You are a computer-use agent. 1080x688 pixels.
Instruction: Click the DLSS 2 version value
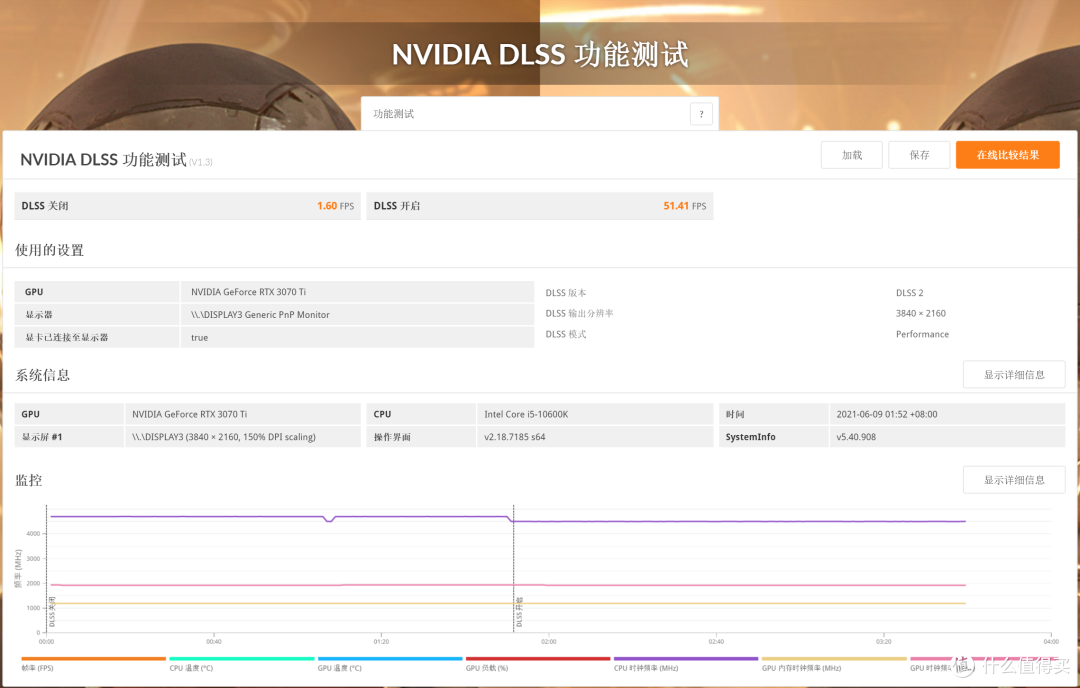910,293
